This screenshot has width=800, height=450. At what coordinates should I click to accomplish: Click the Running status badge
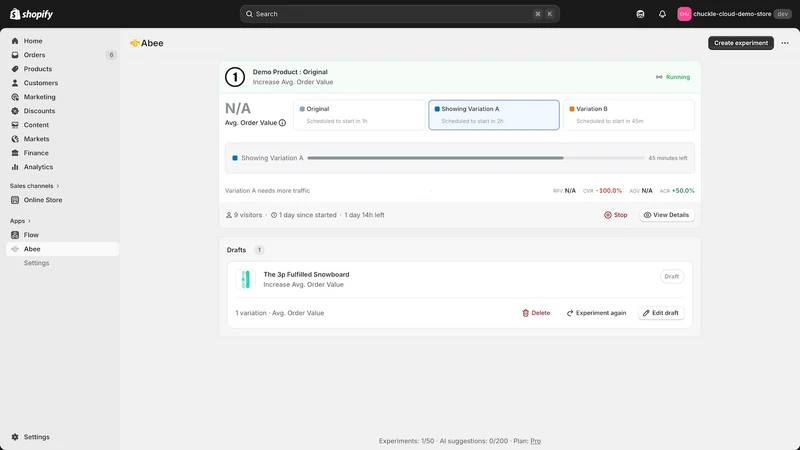click(x=673, y=77)
